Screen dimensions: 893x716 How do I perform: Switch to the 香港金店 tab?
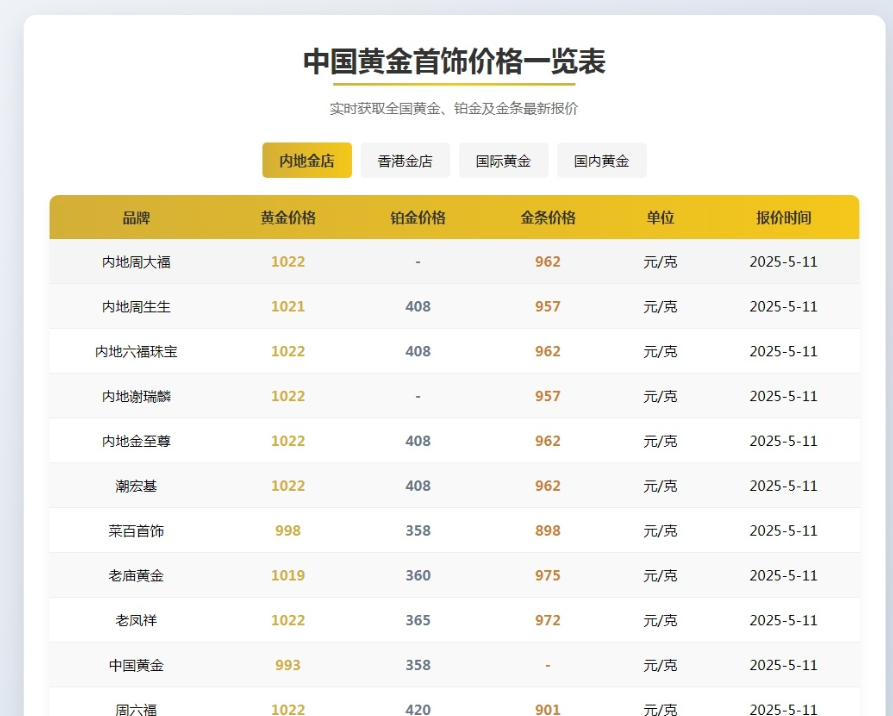tap(405, 161)
